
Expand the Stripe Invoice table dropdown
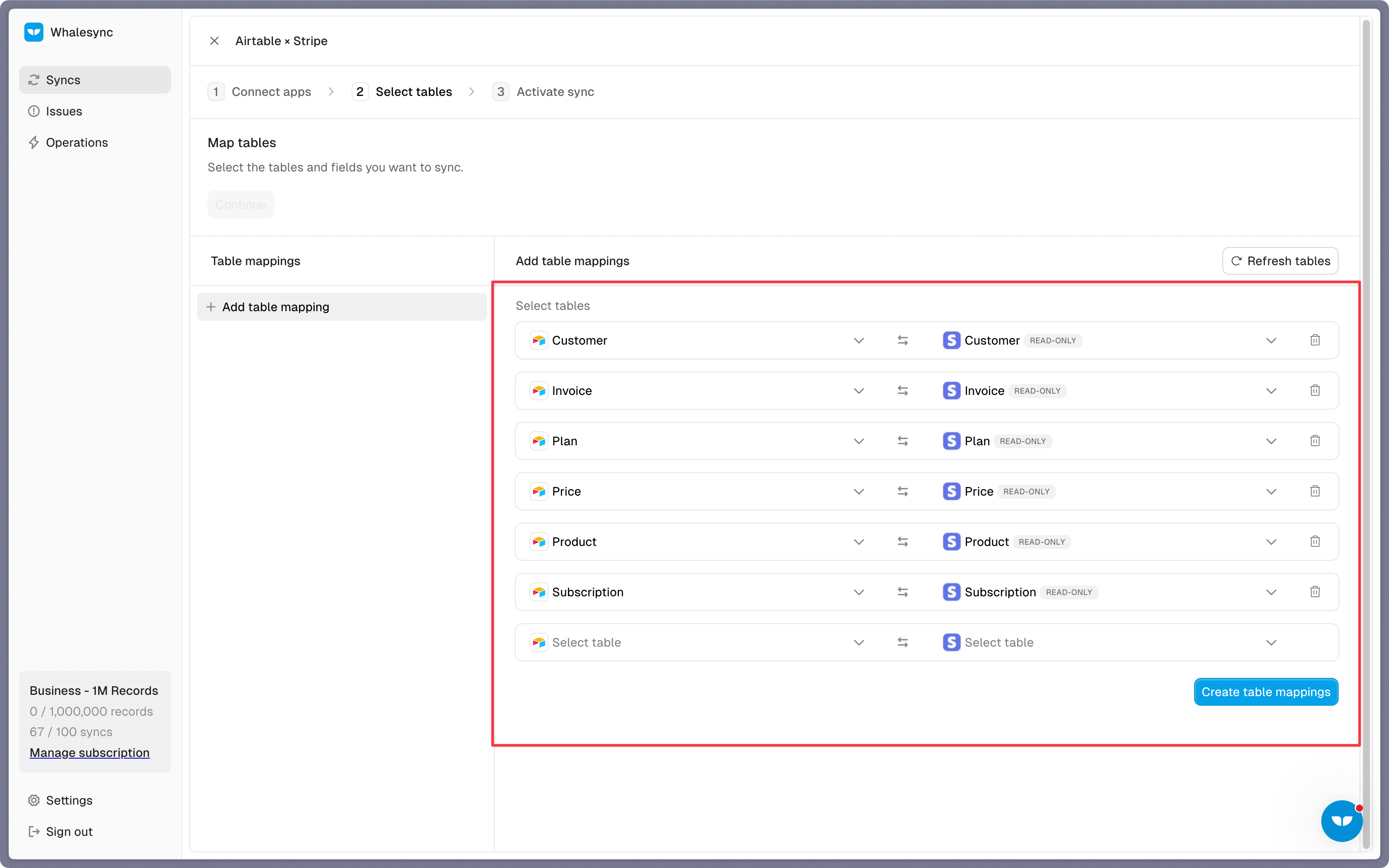[1271, 391]
